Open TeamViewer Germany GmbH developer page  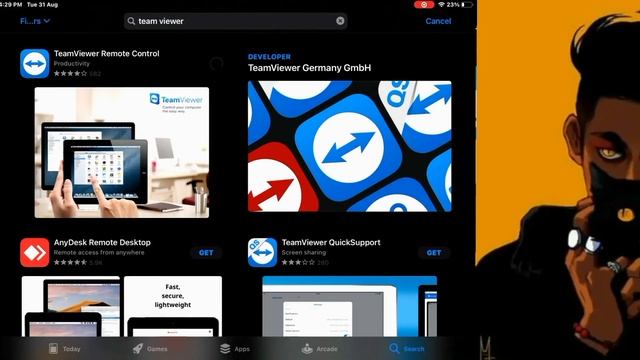pos(309,68)
